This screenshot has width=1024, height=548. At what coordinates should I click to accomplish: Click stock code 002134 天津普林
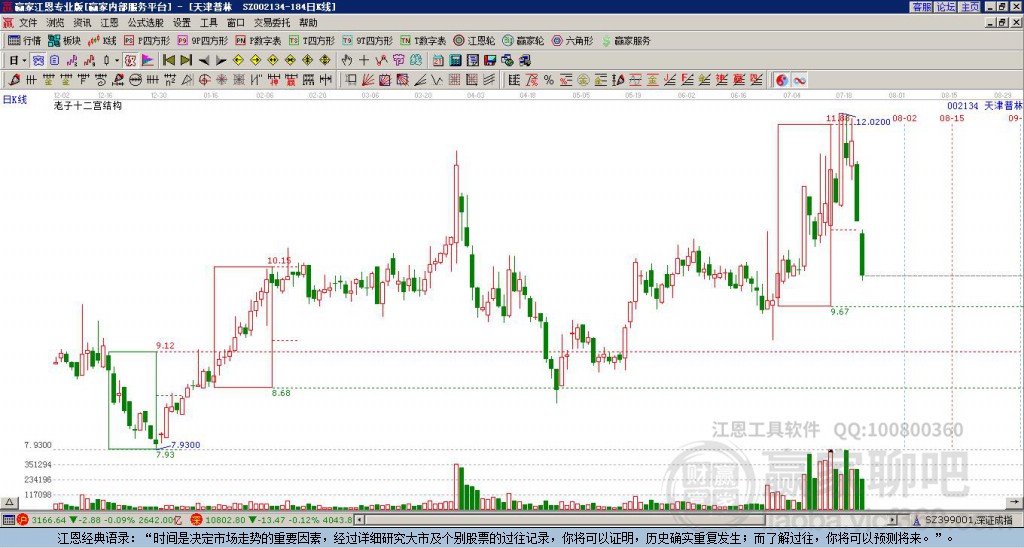985,106
